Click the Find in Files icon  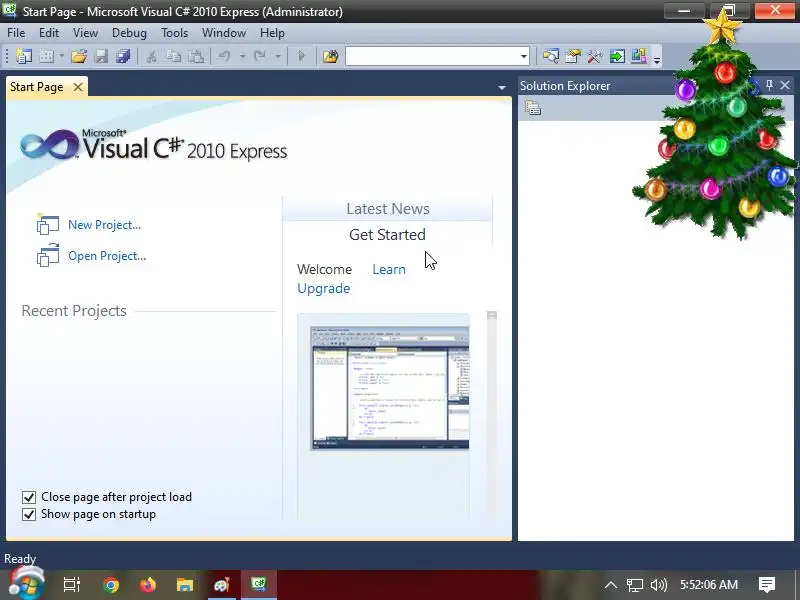click(331, 56)
